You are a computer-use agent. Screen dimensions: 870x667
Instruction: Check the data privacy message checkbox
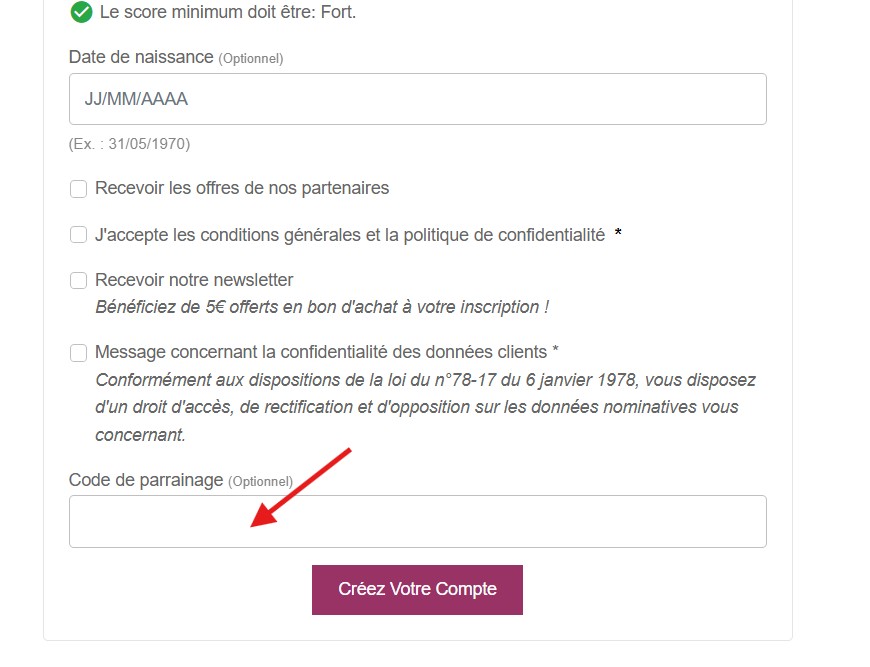coord(78,353)
